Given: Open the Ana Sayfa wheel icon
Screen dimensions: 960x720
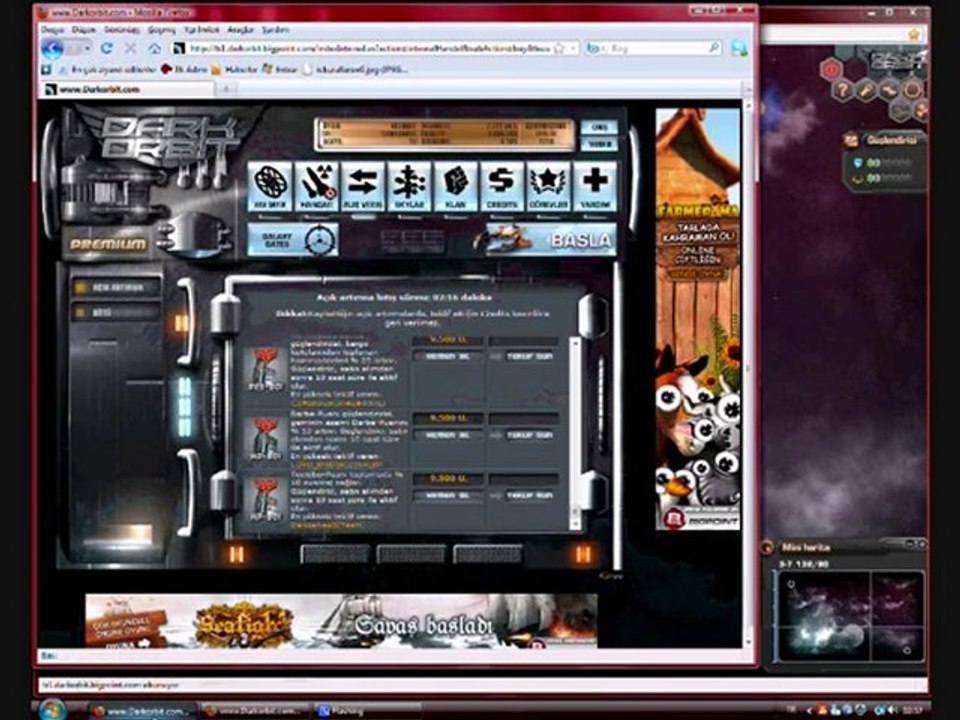Looking at the screenshot, I should point(270,186).
